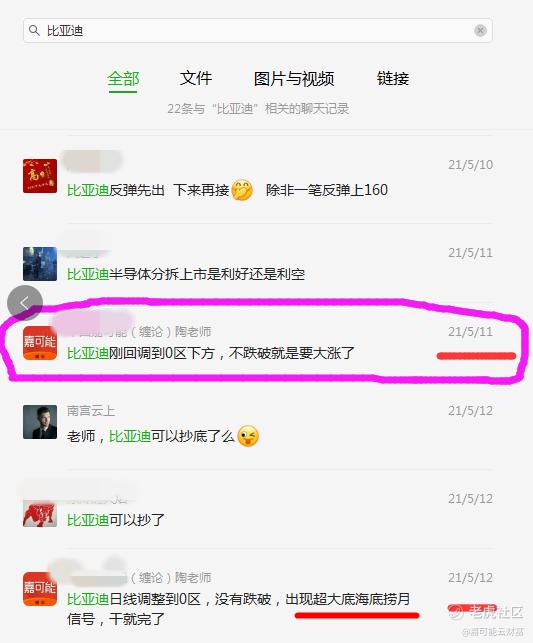Open message 比亚迪半导体分拆上市是利好还是利空
This screenshot has width=533, height=643.
click(257, 264)
